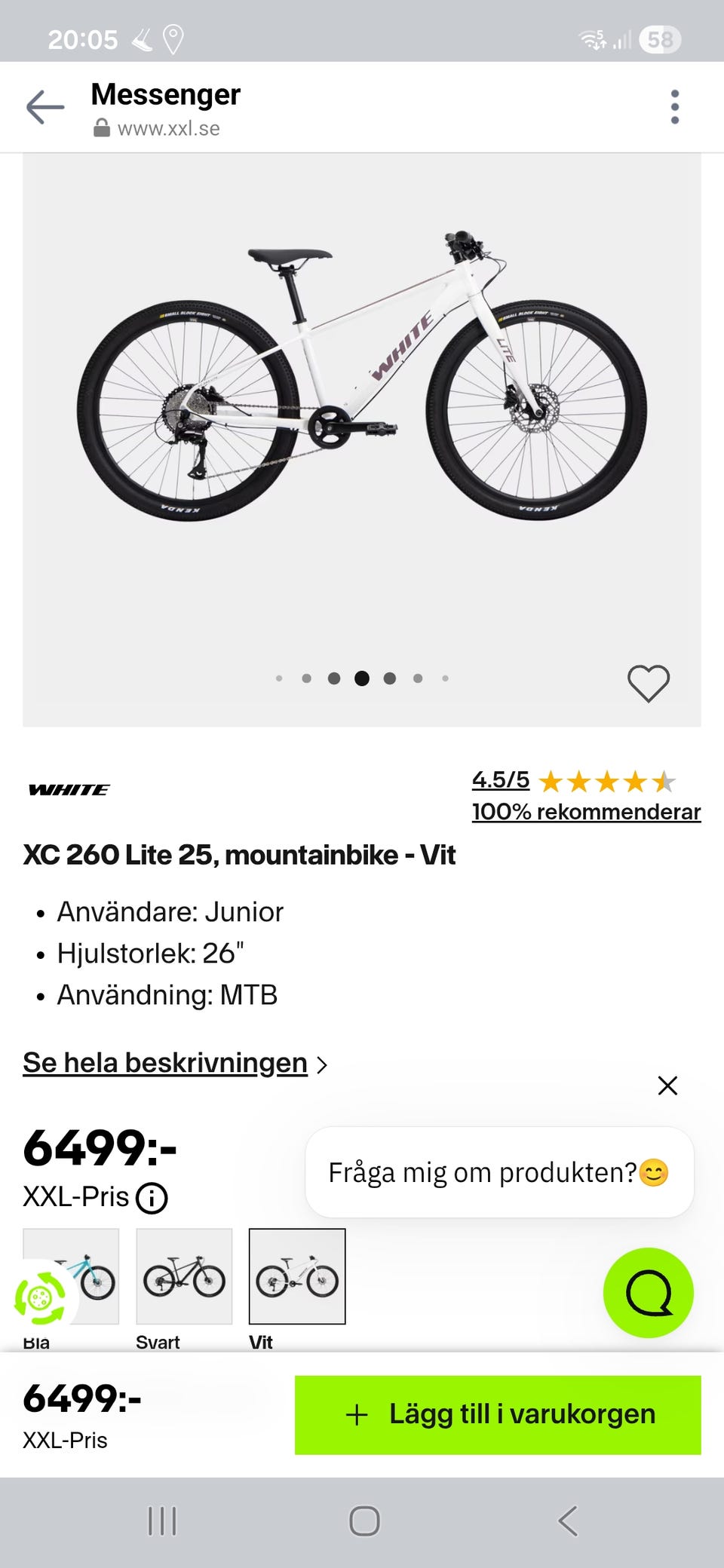Open the three-dot browser menu
Image resolution: width=724 pixels, height=1568 pixels.
[674, 107]
